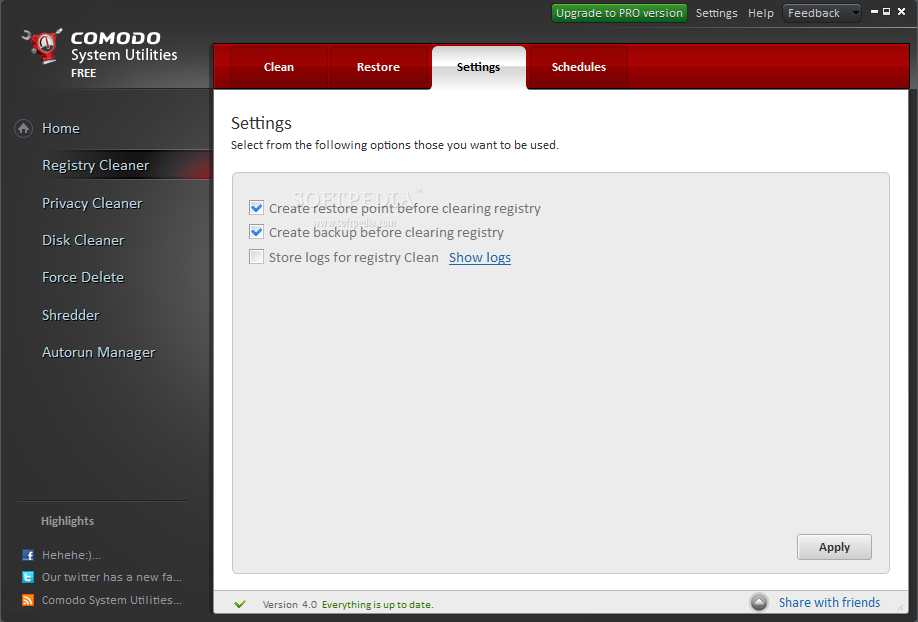Open Disk Cleaner section

[83, 240]
